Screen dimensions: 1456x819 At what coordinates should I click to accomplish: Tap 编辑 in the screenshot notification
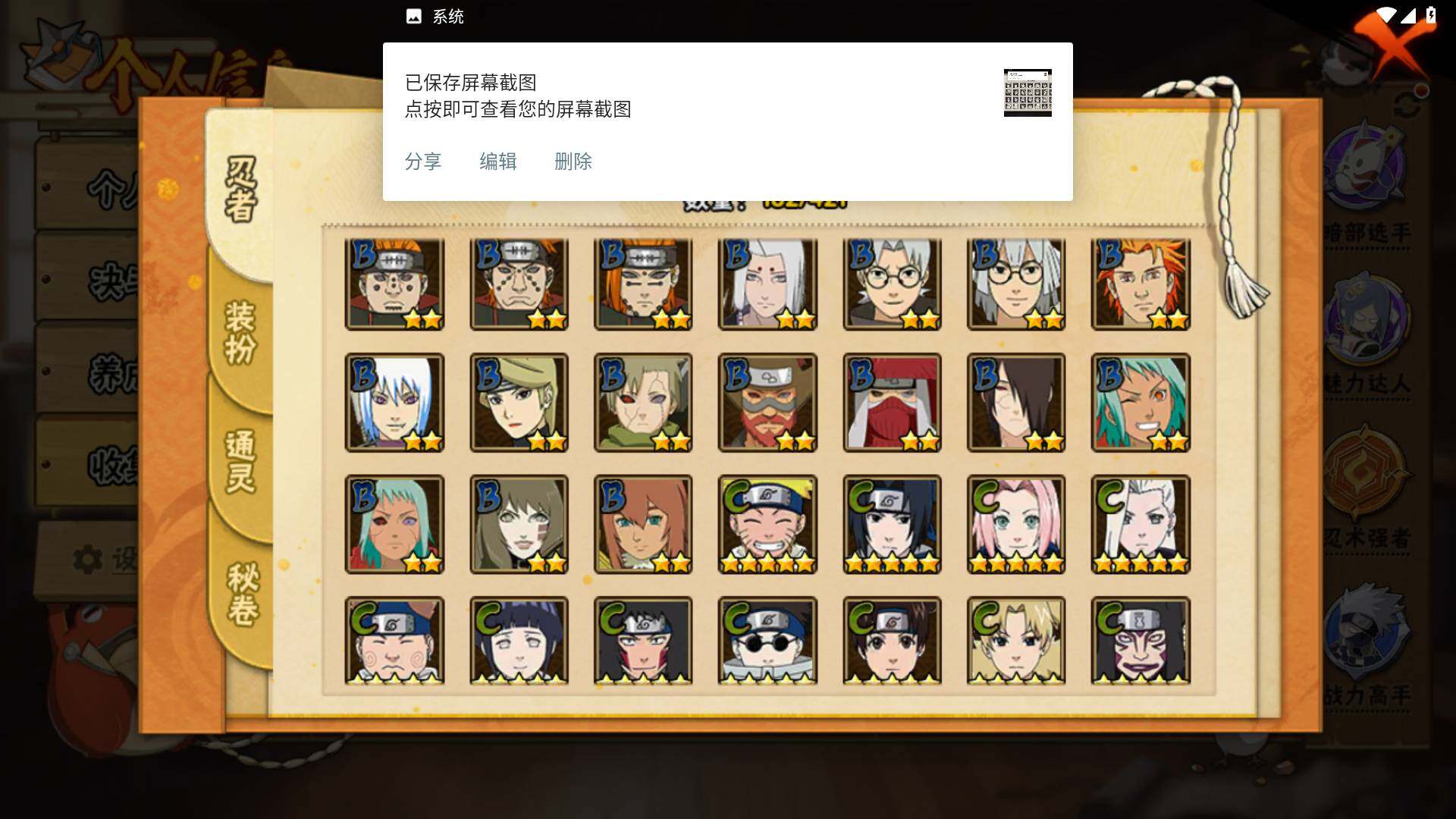[x=498, y=162]
